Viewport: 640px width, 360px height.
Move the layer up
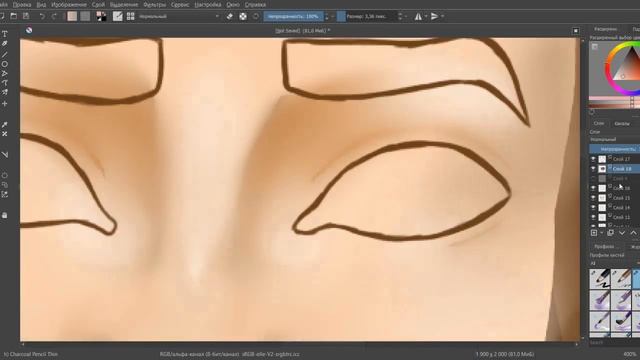(633, 233)
